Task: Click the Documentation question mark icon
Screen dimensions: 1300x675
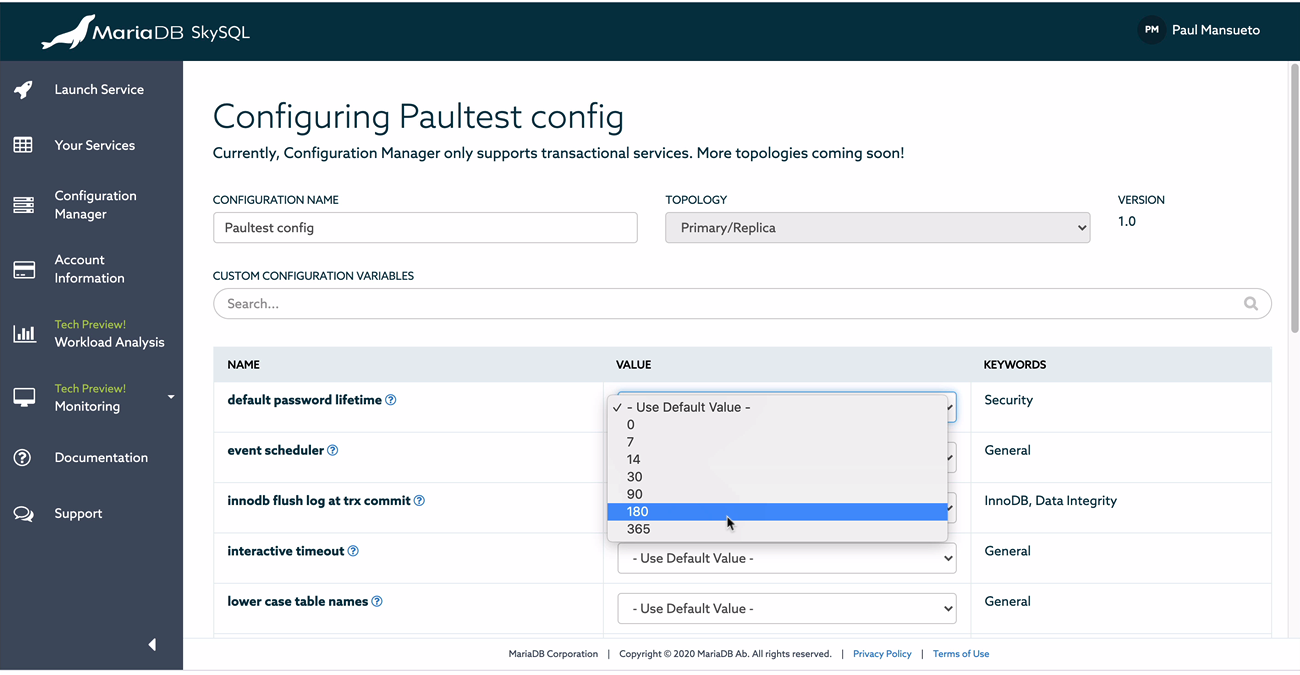Action: point(23,458)
